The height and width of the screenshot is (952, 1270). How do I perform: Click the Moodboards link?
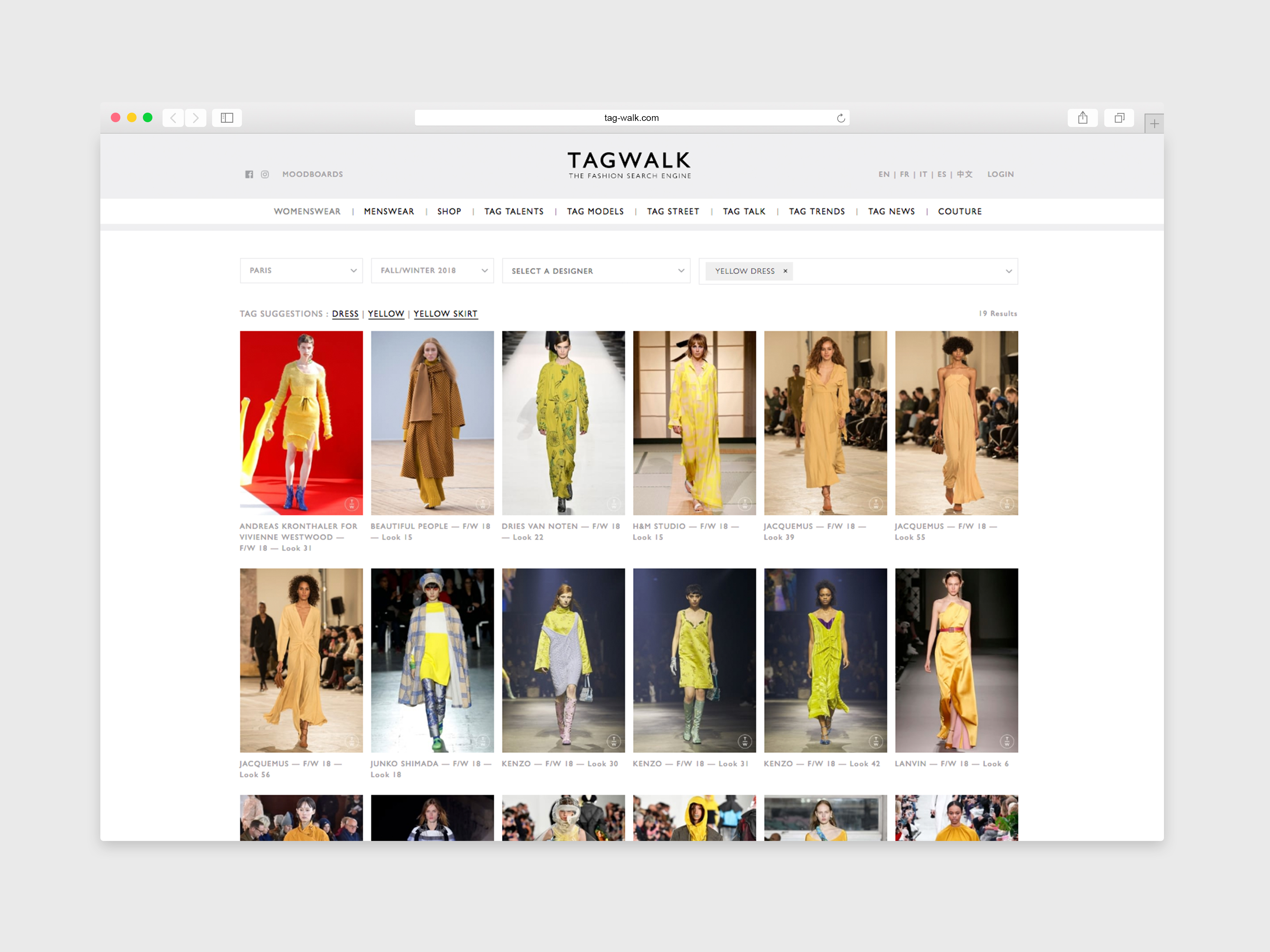pos(312,174)
